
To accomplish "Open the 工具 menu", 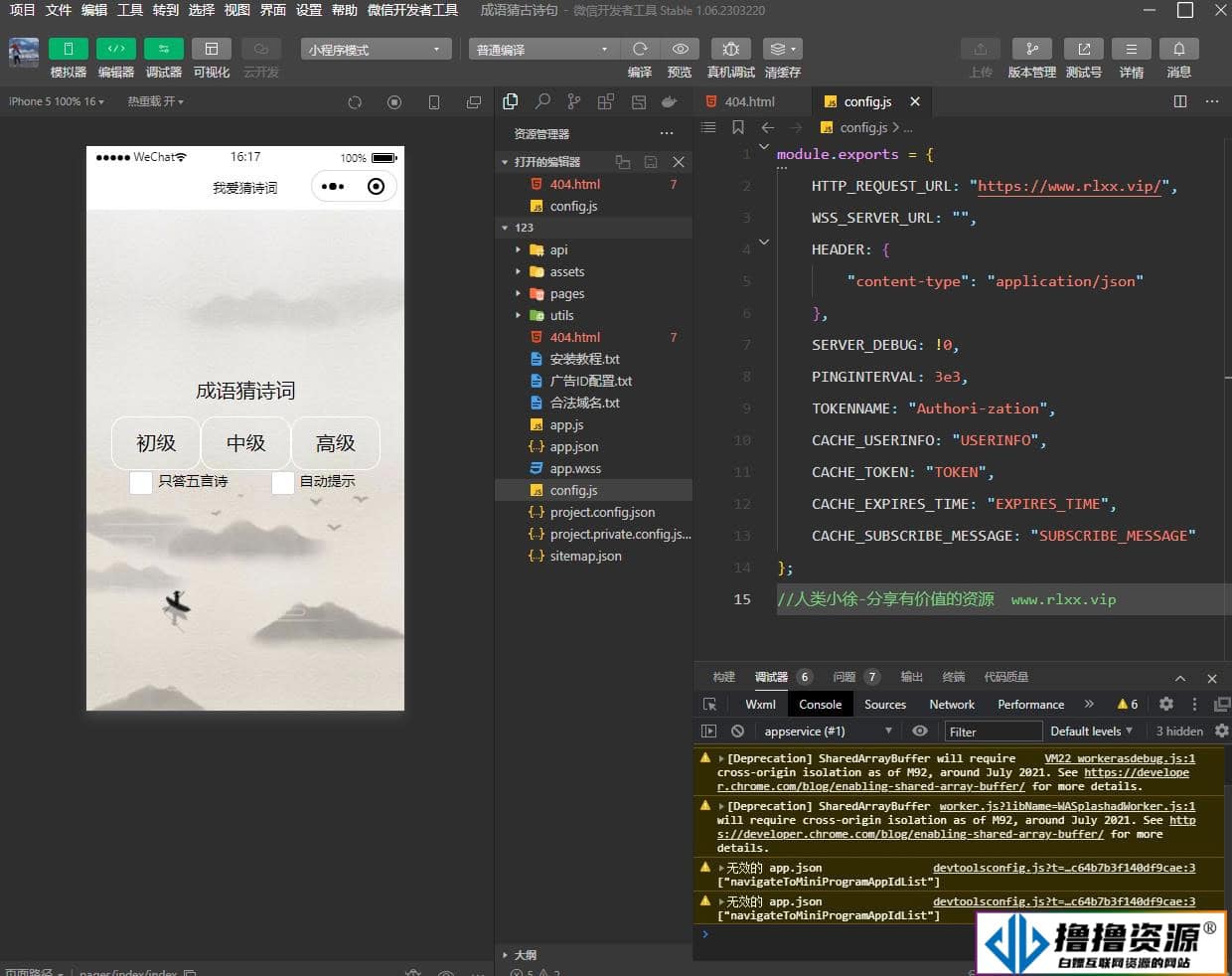I will [130, 10].
